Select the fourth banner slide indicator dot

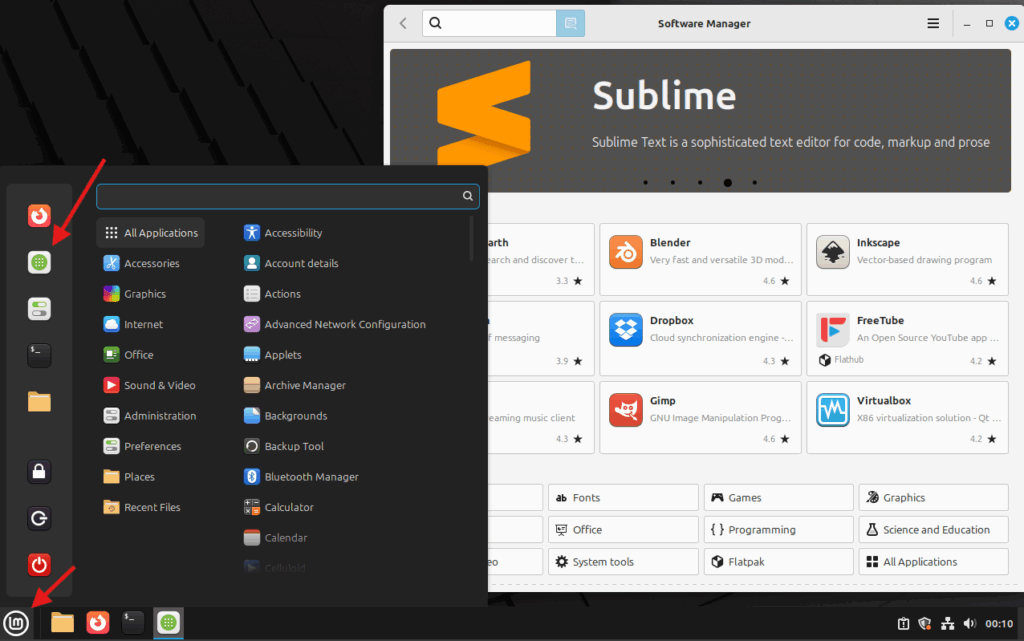pos(728,183)
